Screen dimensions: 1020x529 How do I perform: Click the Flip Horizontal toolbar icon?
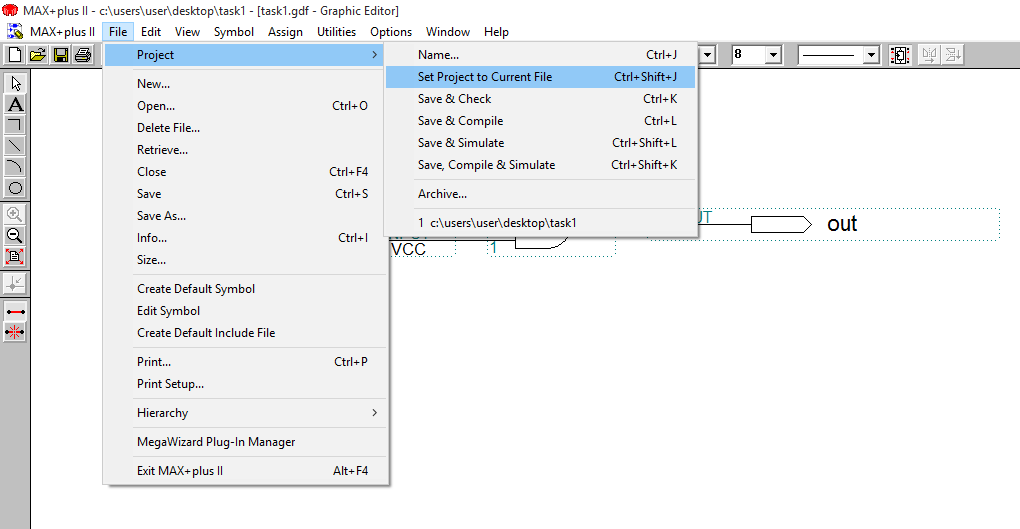coord(930,55)
